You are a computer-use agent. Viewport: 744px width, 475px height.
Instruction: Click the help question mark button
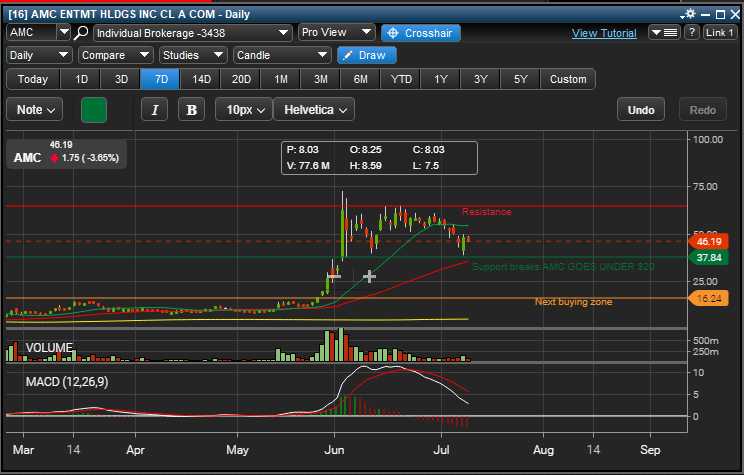[692, 33]
